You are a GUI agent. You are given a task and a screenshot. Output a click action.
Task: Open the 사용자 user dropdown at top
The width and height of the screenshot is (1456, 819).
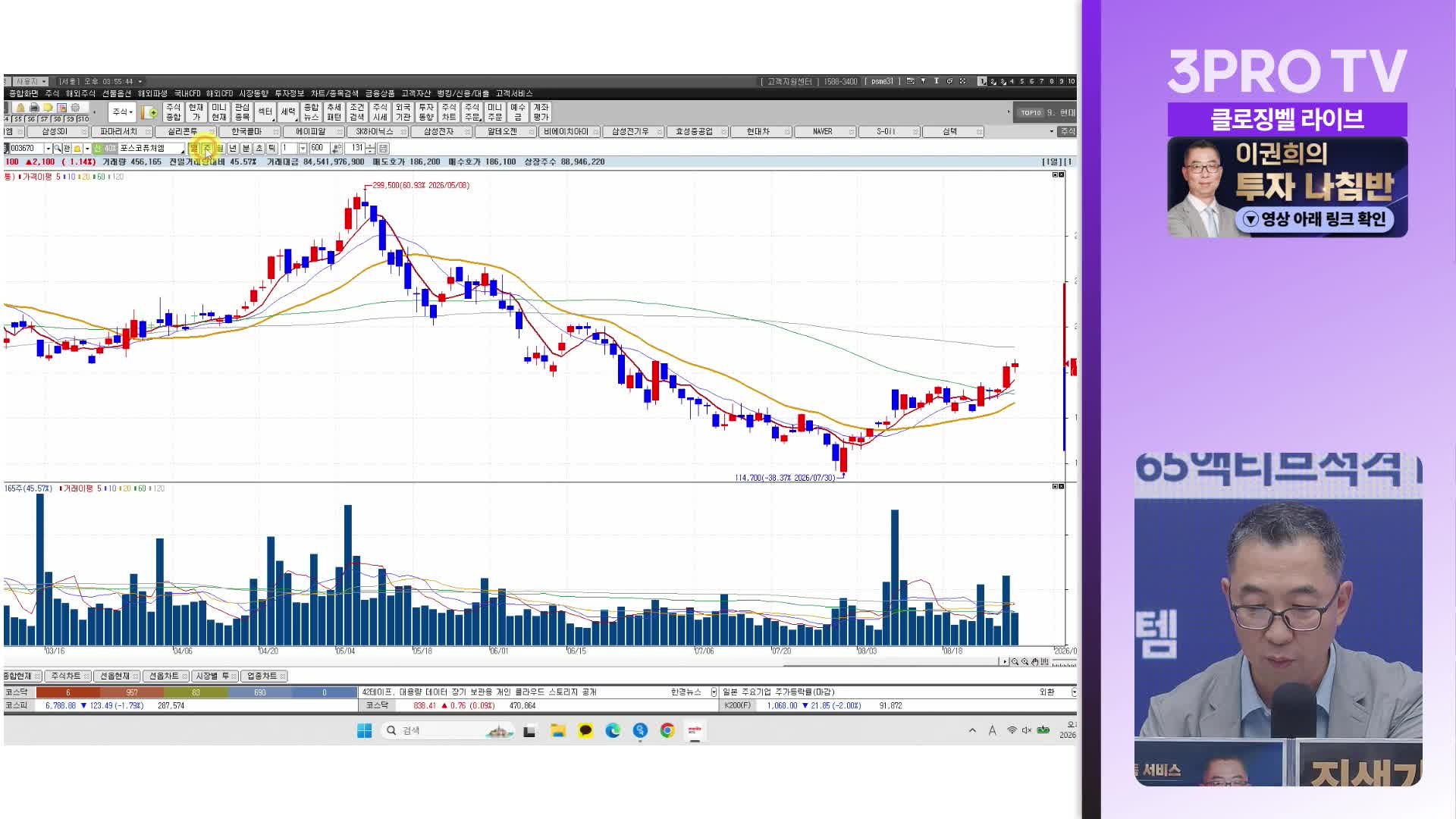(x=30, y=81)
